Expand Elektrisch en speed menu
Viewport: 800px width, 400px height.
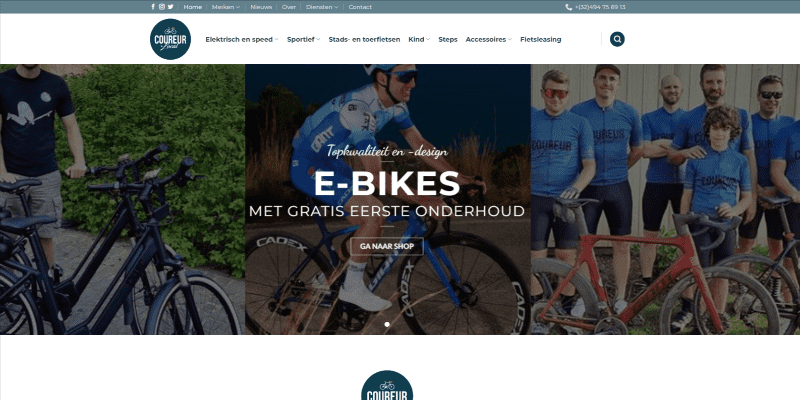[242, 39]
